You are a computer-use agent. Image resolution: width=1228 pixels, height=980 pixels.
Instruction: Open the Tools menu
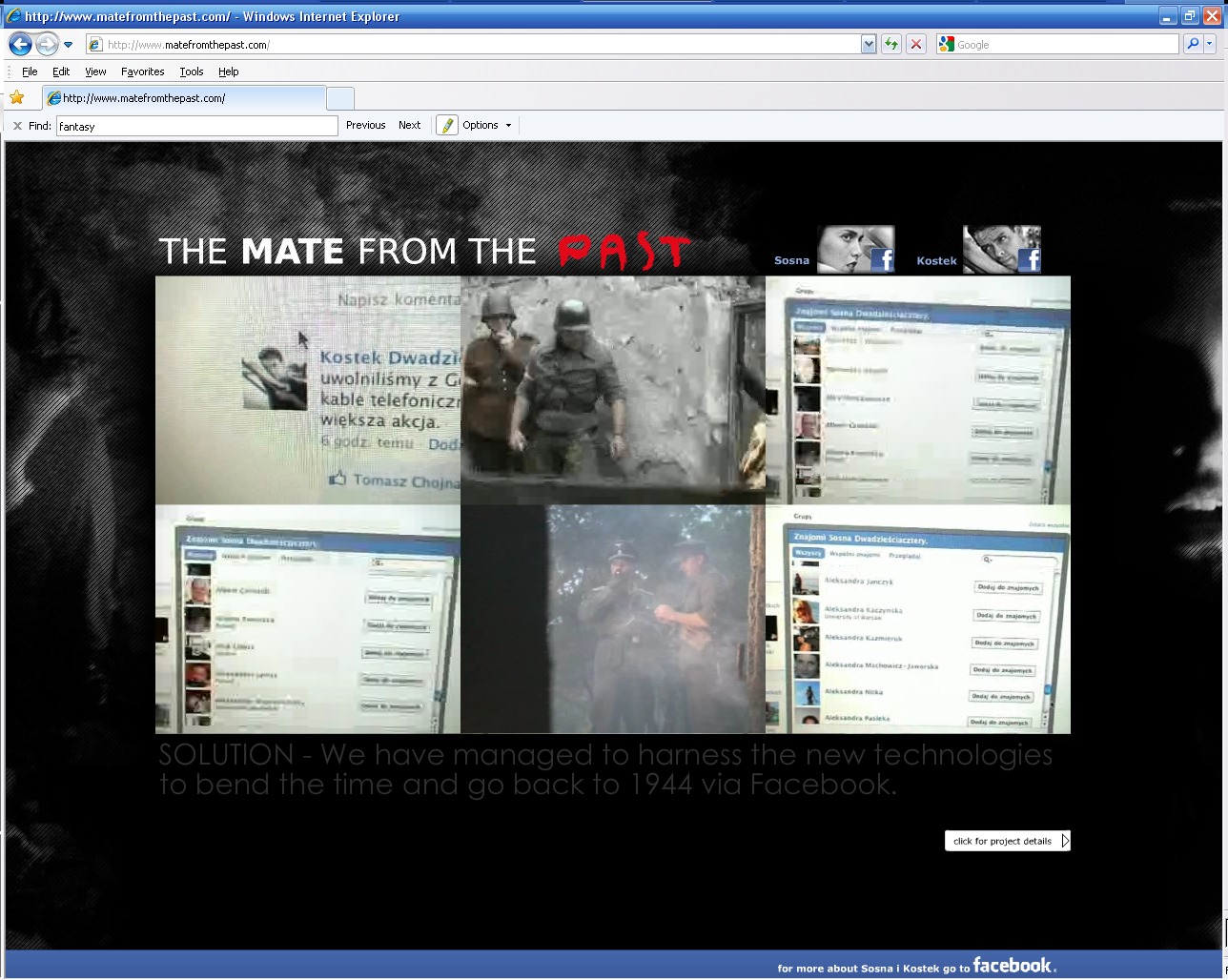click(x=191, y=71)
